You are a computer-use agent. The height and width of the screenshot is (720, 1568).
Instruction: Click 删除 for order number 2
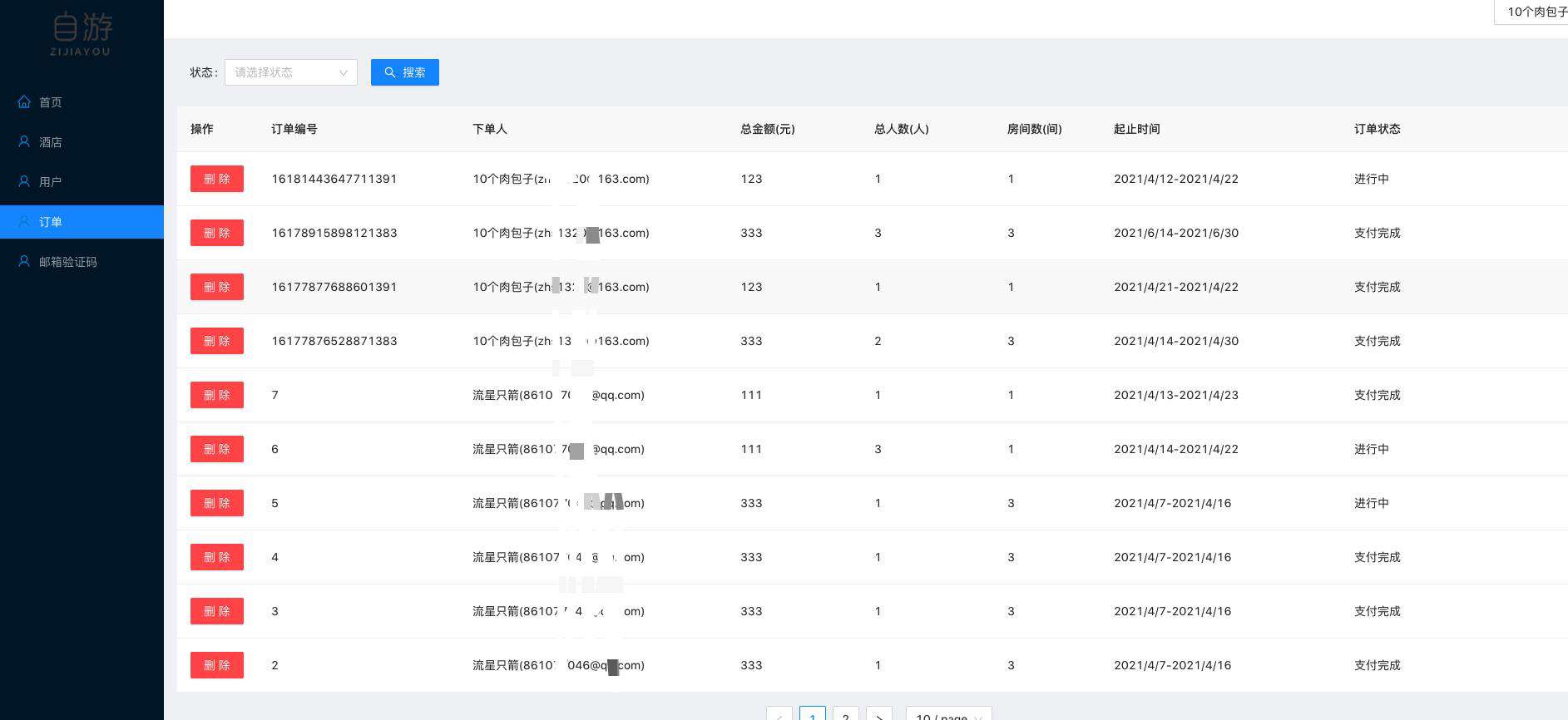tap(217, 665)
